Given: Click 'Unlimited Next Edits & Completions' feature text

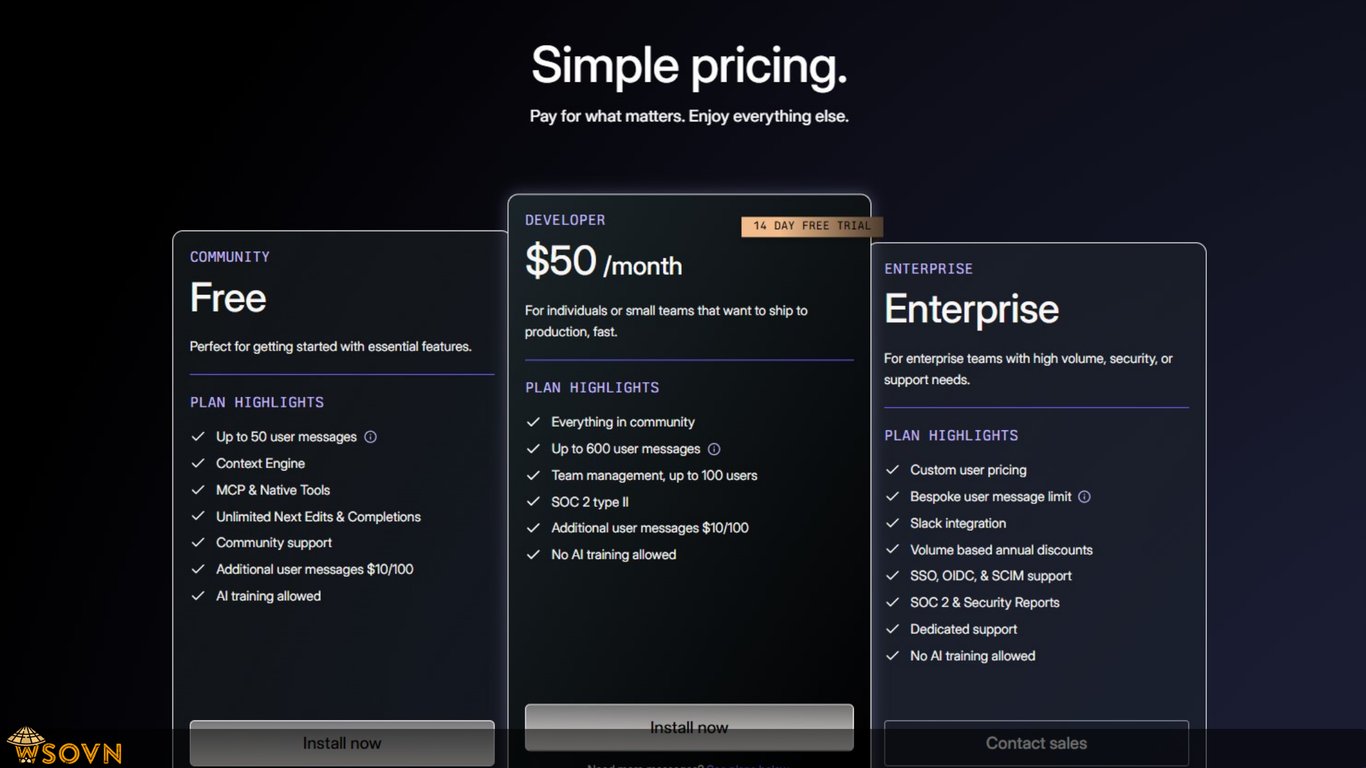Looking at the screenshot, I should point(318,517).
